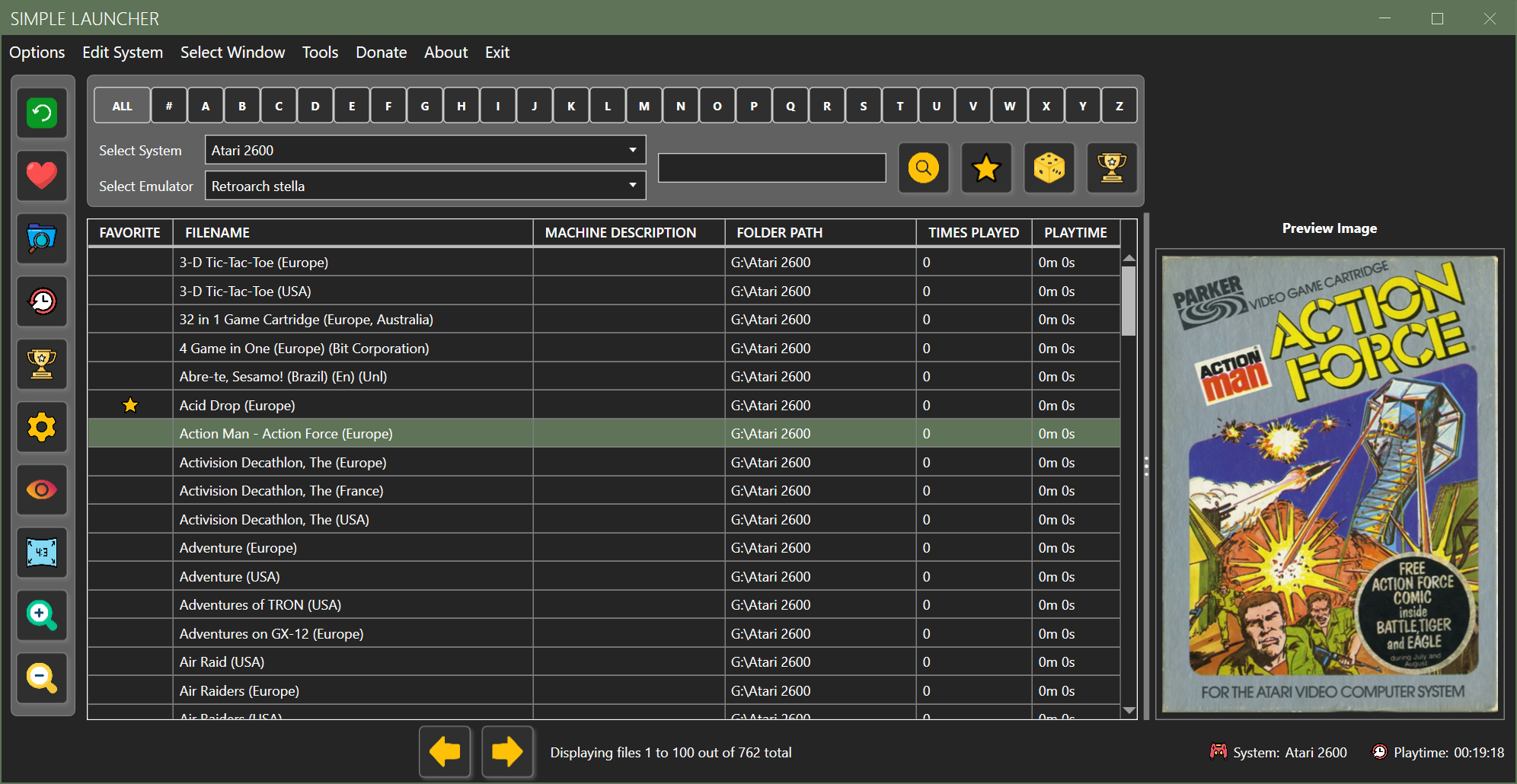Viewport: 1517px width, 784px height.
Task: Open the Select System dropdown
Action: click(426, 150)
